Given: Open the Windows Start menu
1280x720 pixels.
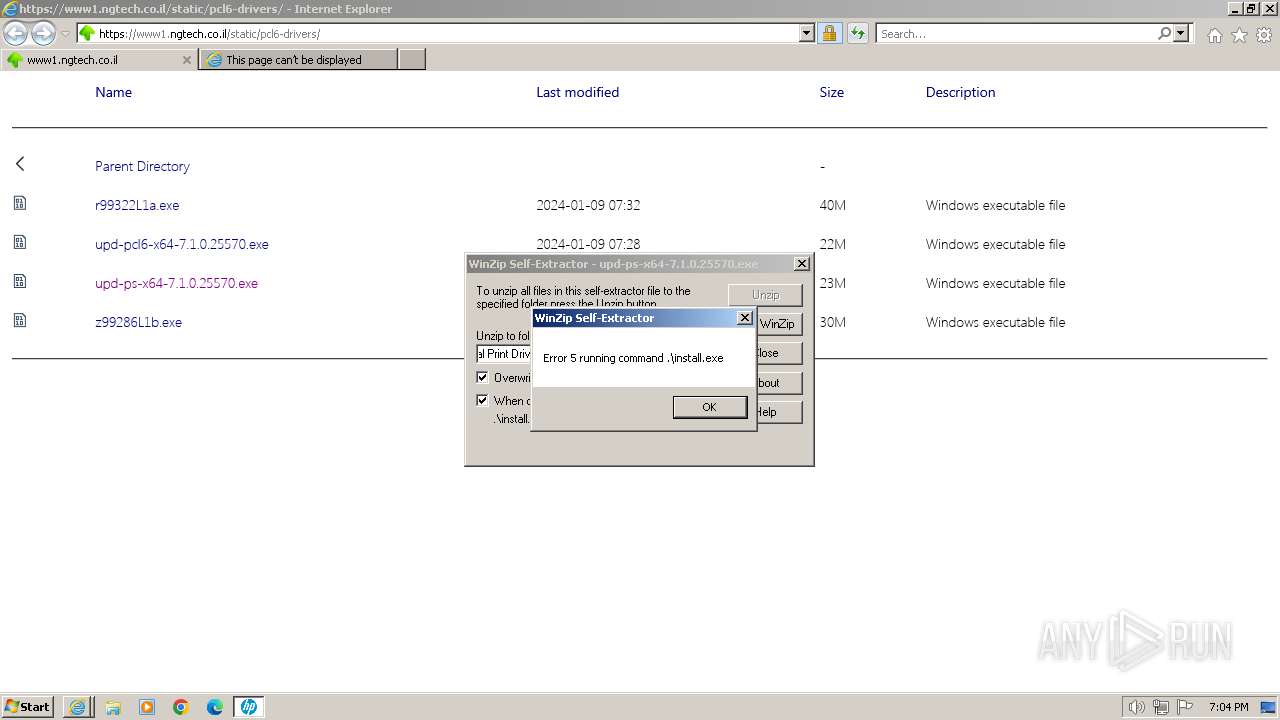Looking at the screenshot, I should [x=28, y=707].
